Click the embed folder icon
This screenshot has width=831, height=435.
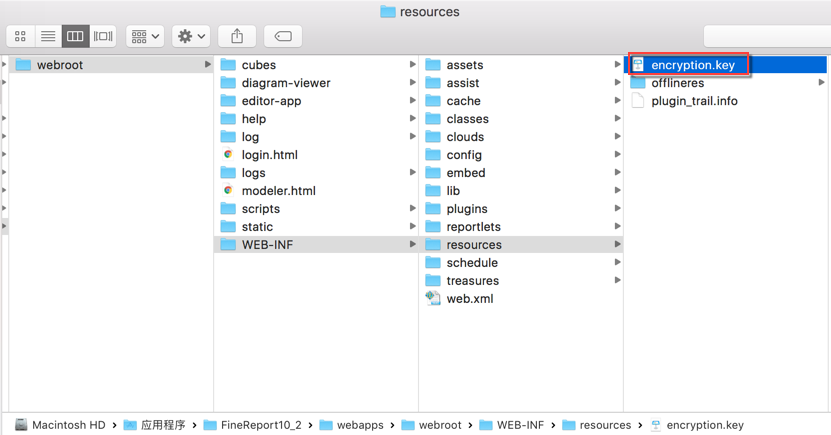click(x=433, y=173)
